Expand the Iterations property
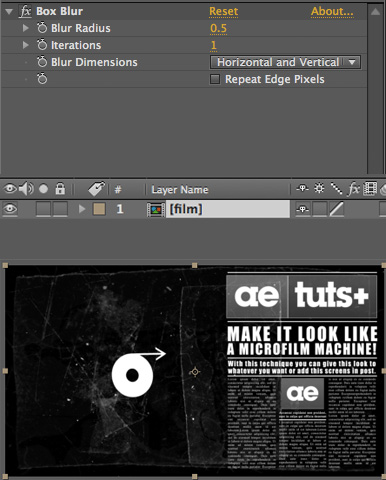 point(25,45)
